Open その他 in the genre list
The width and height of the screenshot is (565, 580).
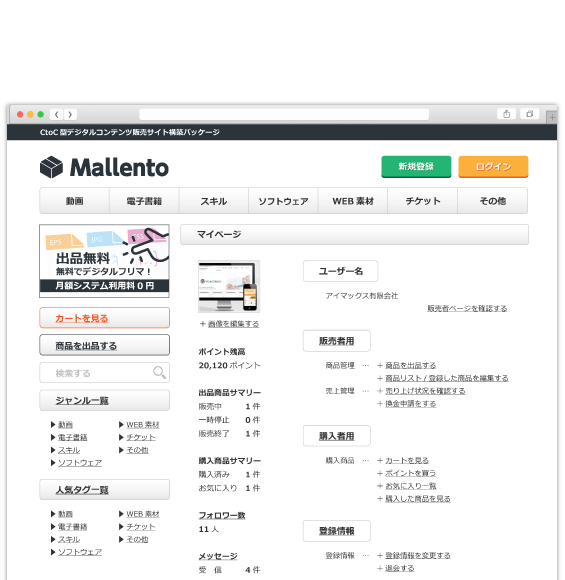[137, 450]
